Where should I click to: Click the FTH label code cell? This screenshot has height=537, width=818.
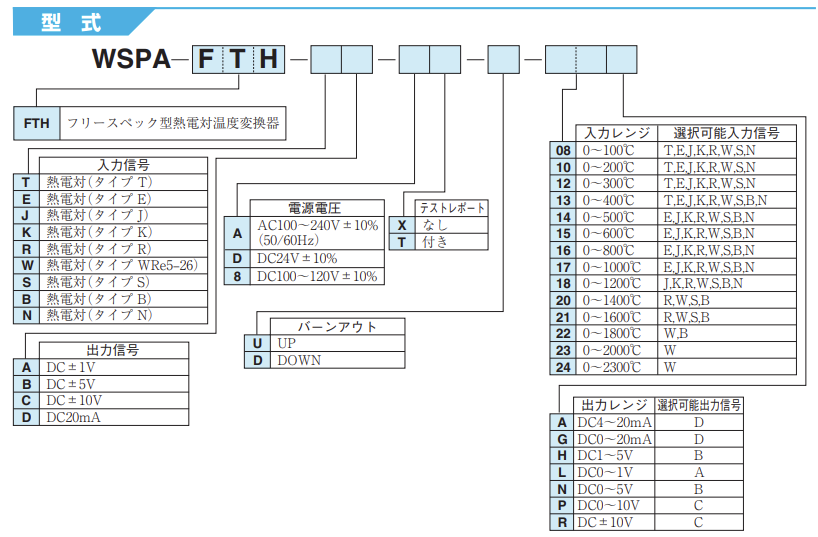[x=37, y=123]
